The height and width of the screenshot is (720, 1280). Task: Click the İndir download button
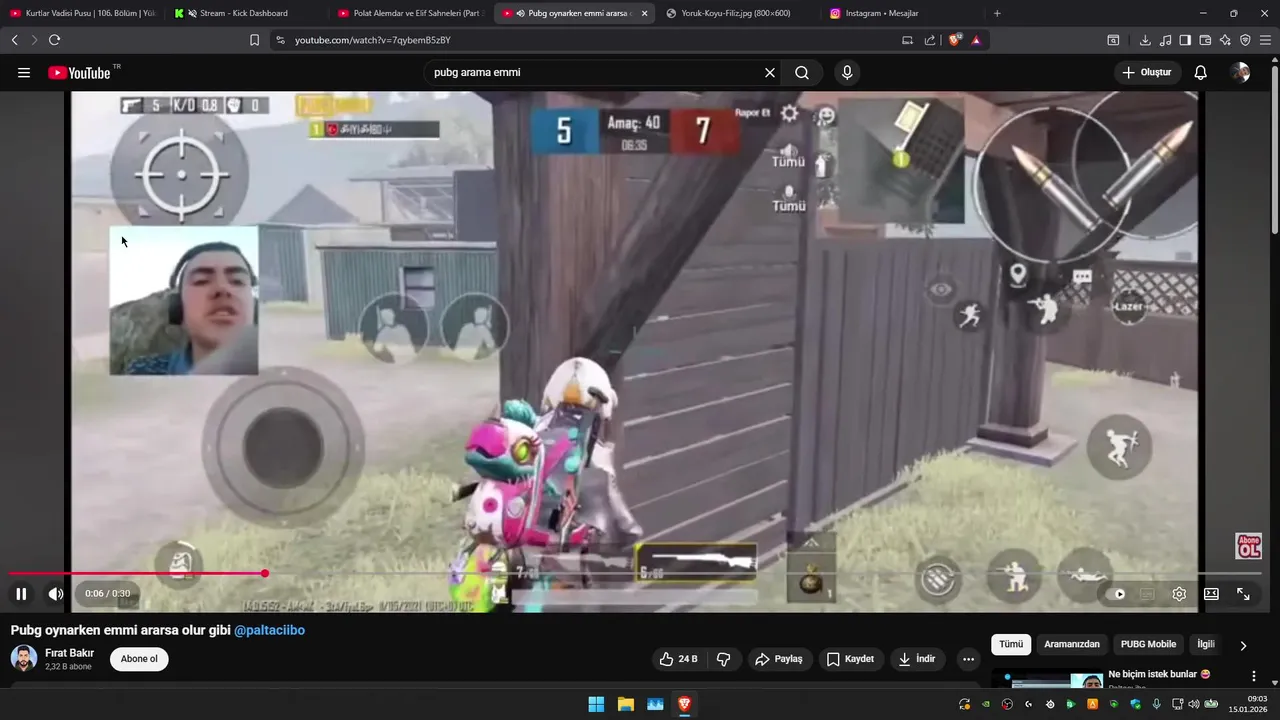pyautogui.click(x=917, y=659)
